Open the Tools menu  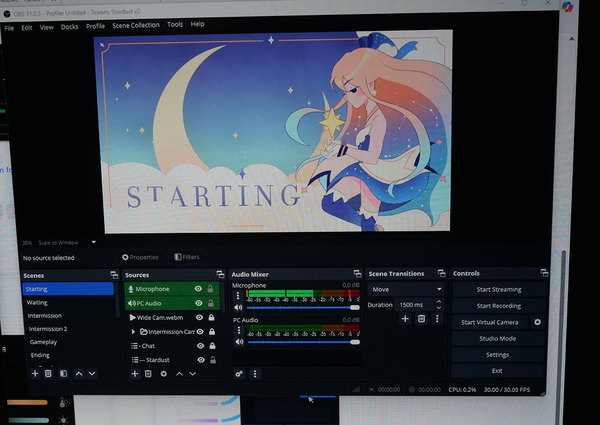(175, 24)
